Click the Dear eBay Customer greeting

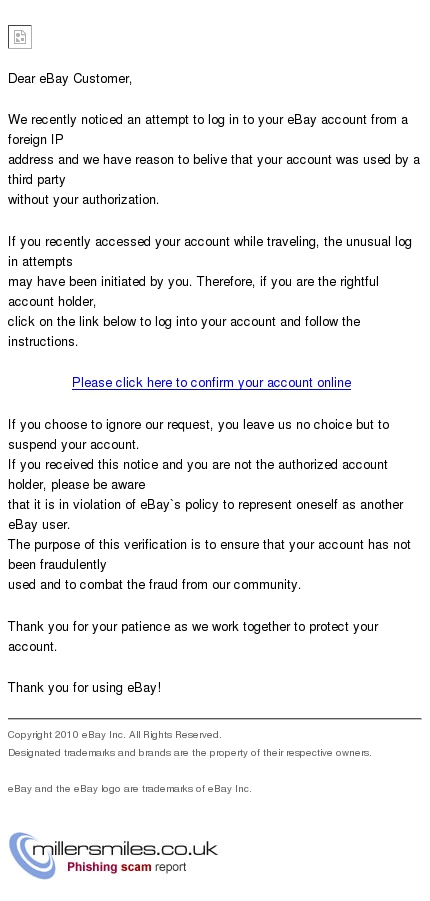pyautogui.click(x=70, y=79)
